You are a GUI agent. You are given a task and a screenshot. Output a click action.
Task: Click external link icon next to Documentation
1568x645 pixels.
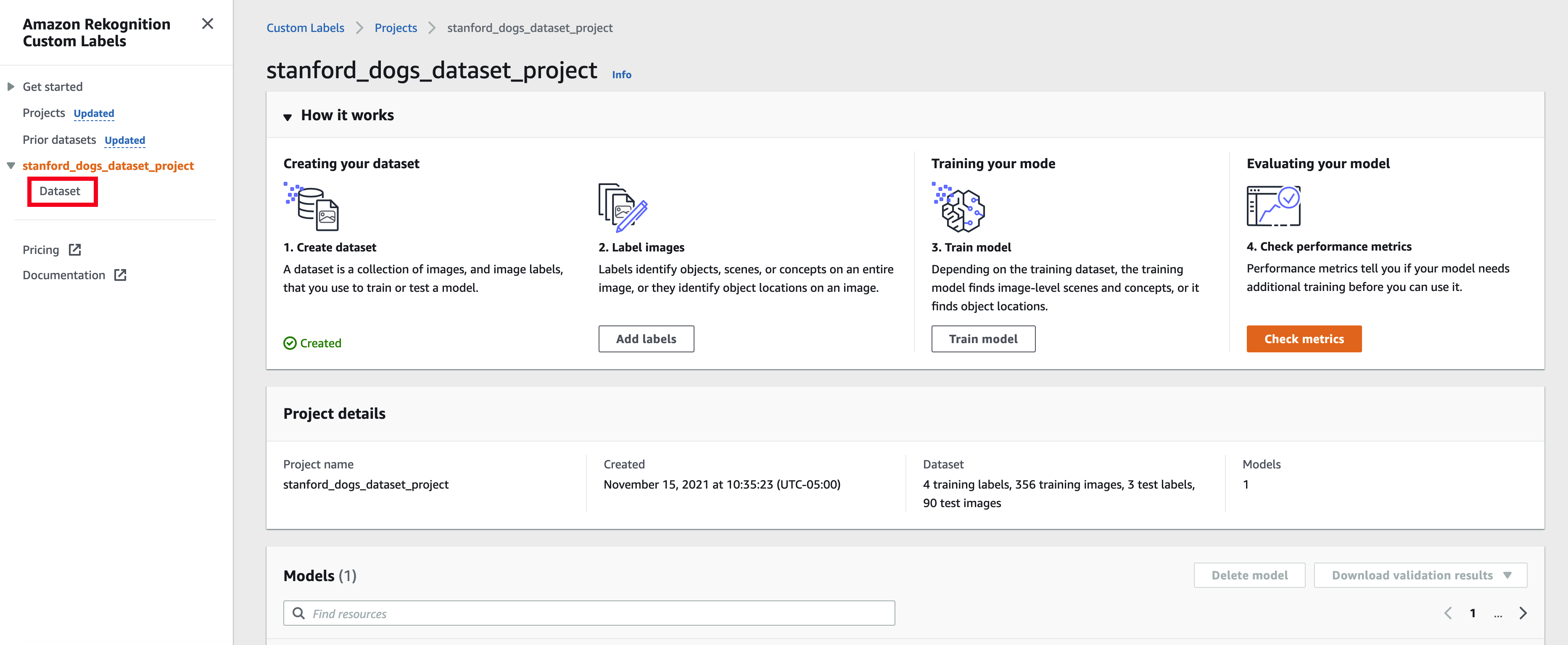coord(121,275)
